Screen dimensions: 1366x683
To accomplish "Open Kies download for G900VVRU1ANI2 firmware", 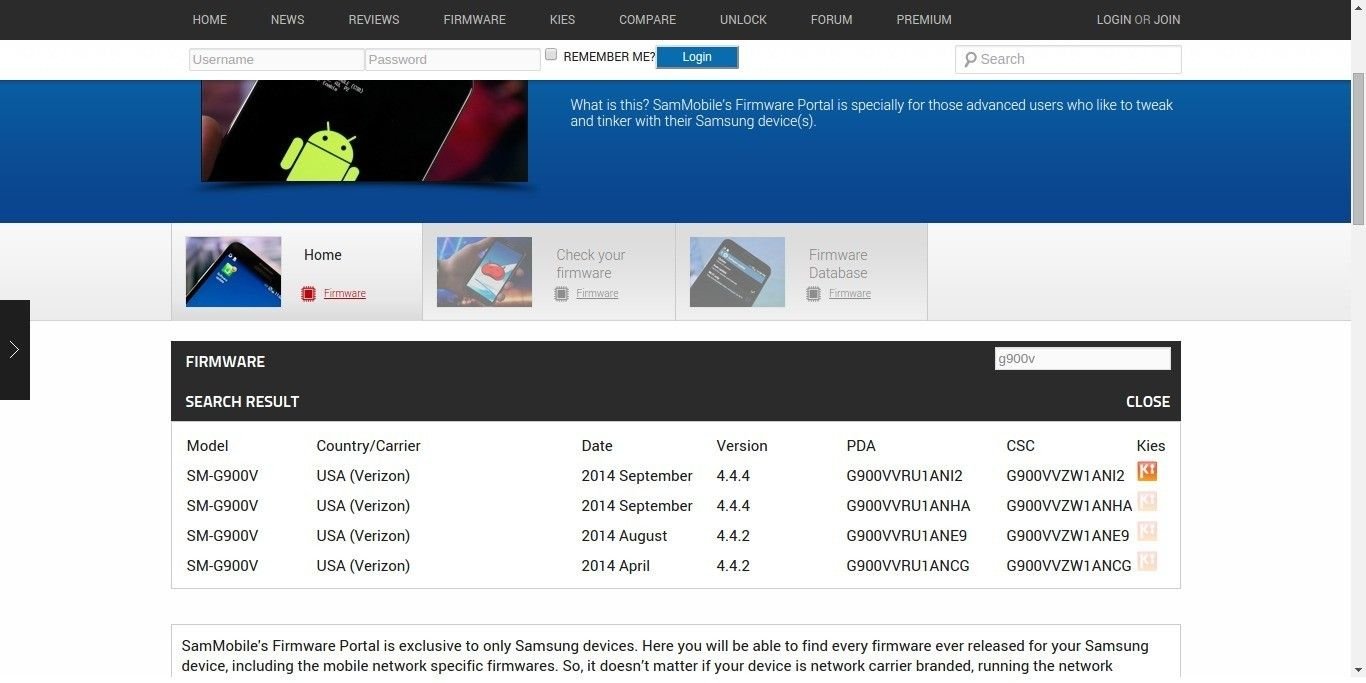I will click(1147, 471).
